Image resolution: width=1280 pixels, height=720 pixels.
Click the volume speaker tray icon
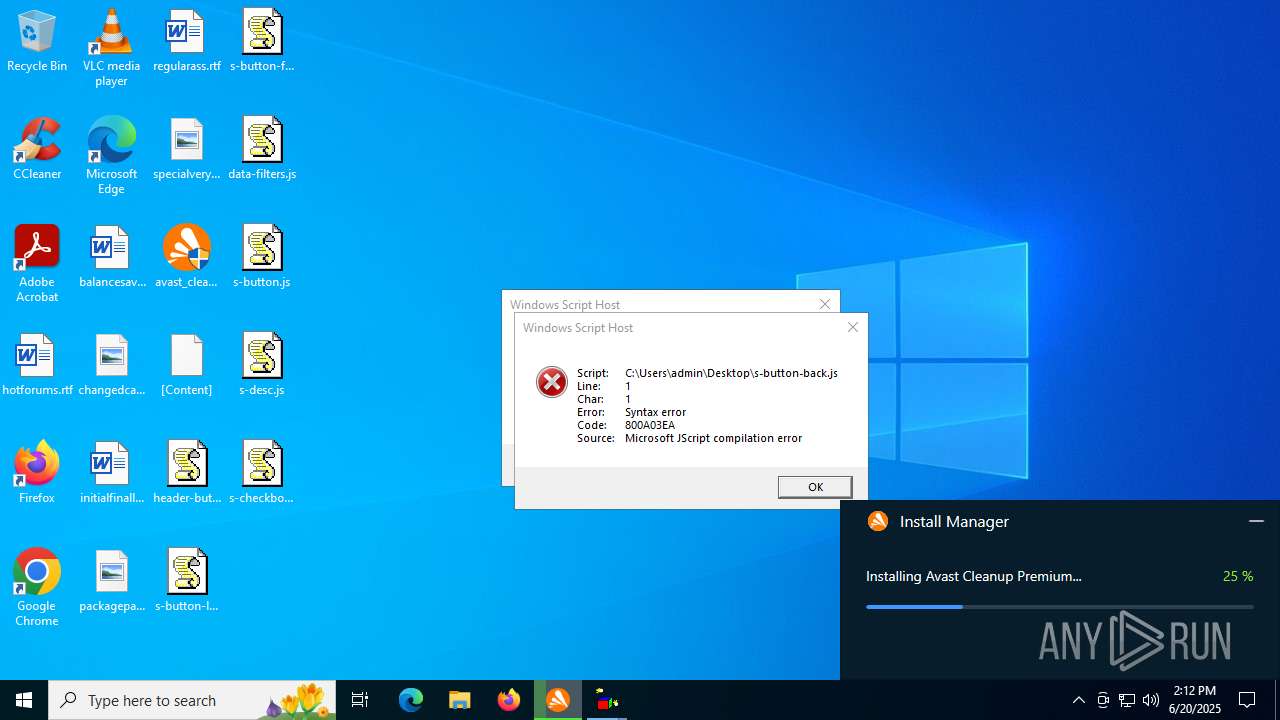pyautogui.click(x=1151, y=700)
